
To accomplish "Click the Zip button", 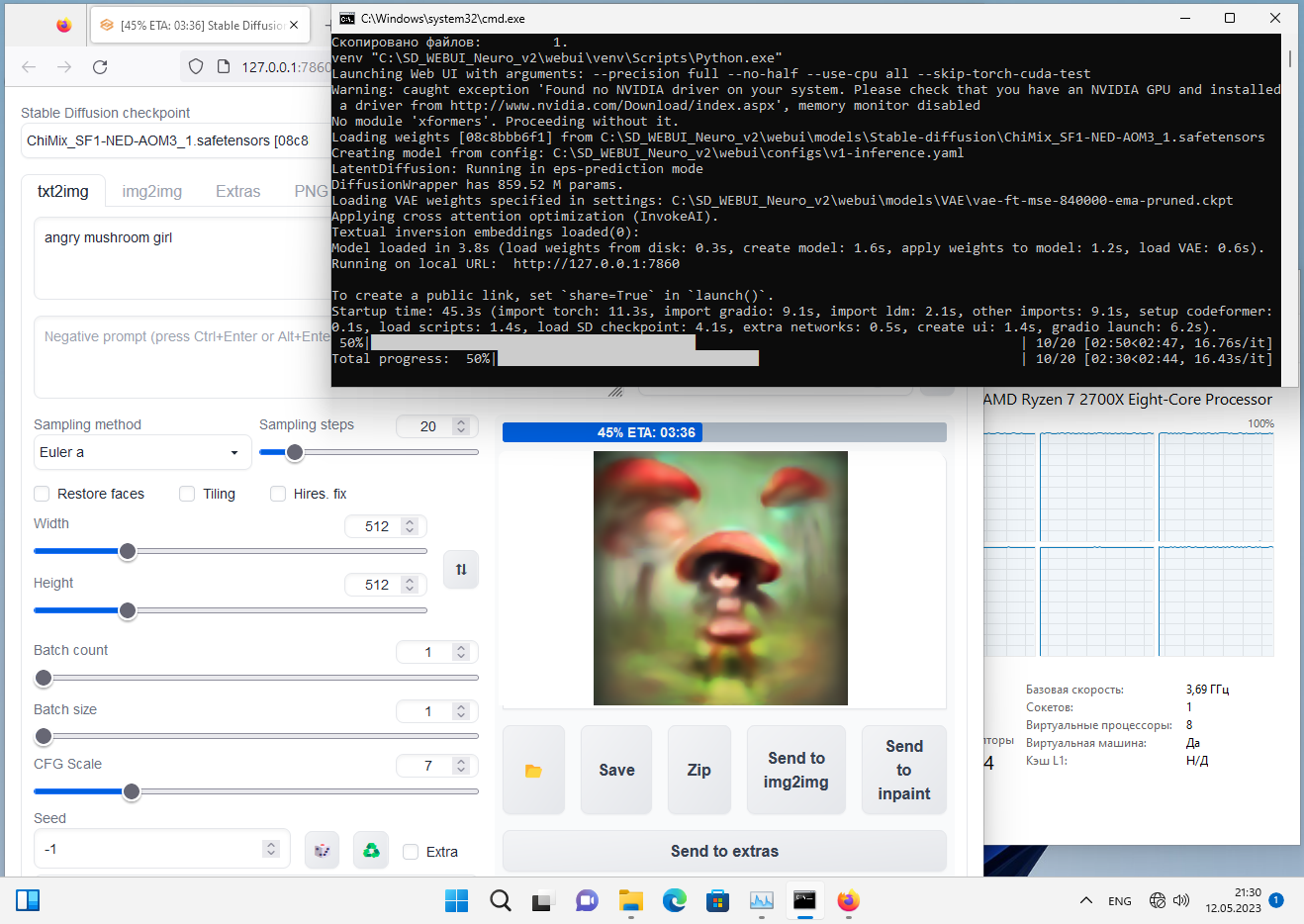I will tap(699, 770).
